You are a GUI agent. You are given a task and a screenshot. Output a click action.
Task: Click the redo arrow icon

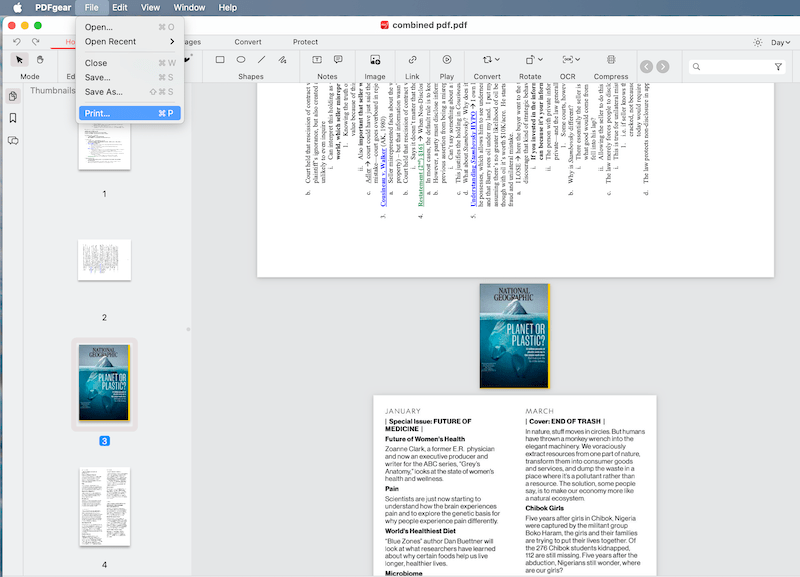pyautogui.click(x=35, y=41)
